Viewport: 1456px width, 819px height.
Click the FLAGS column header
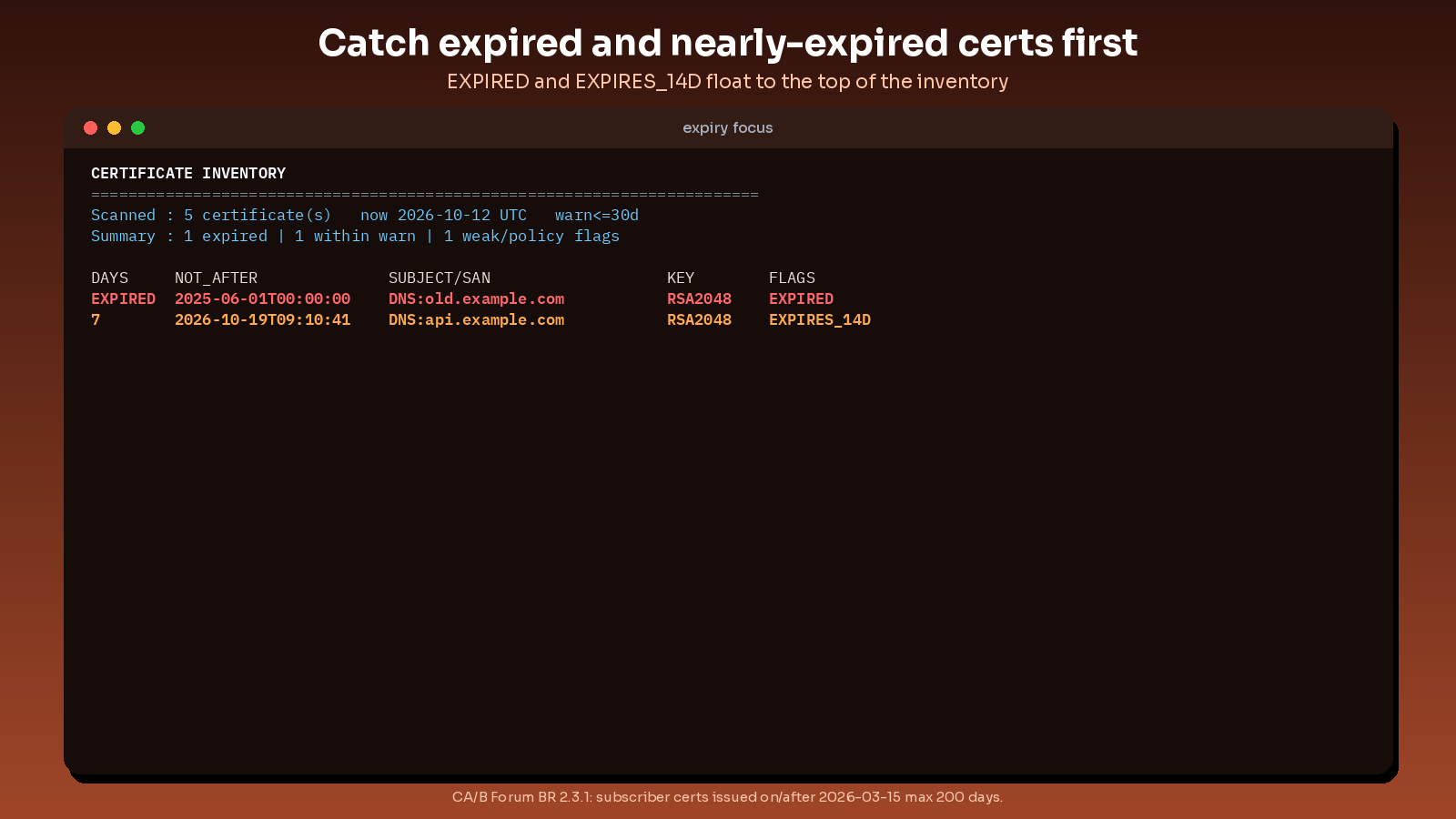pos(792,278)
